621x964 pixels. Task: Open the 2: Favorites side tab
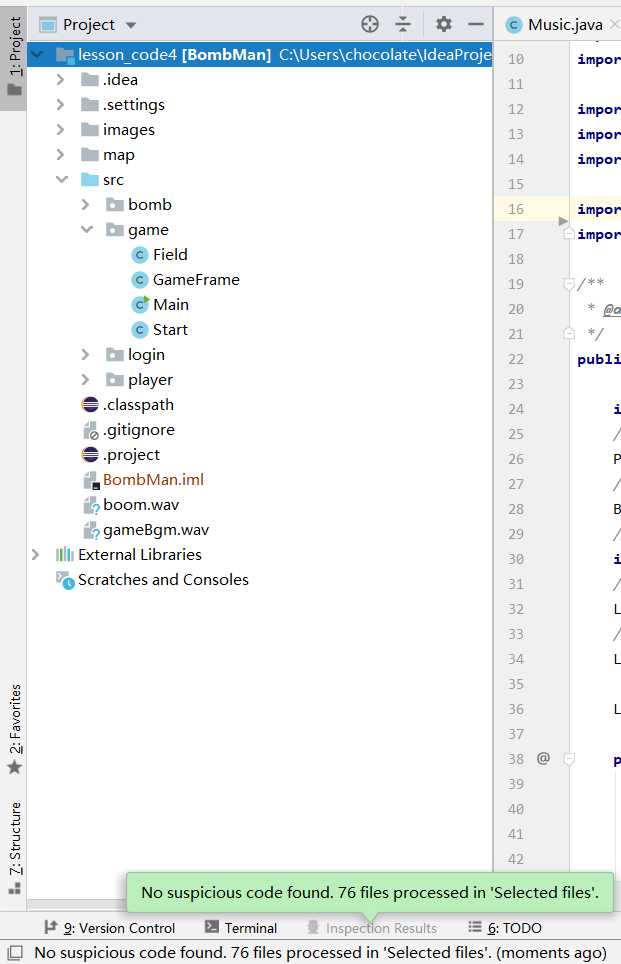14,729
